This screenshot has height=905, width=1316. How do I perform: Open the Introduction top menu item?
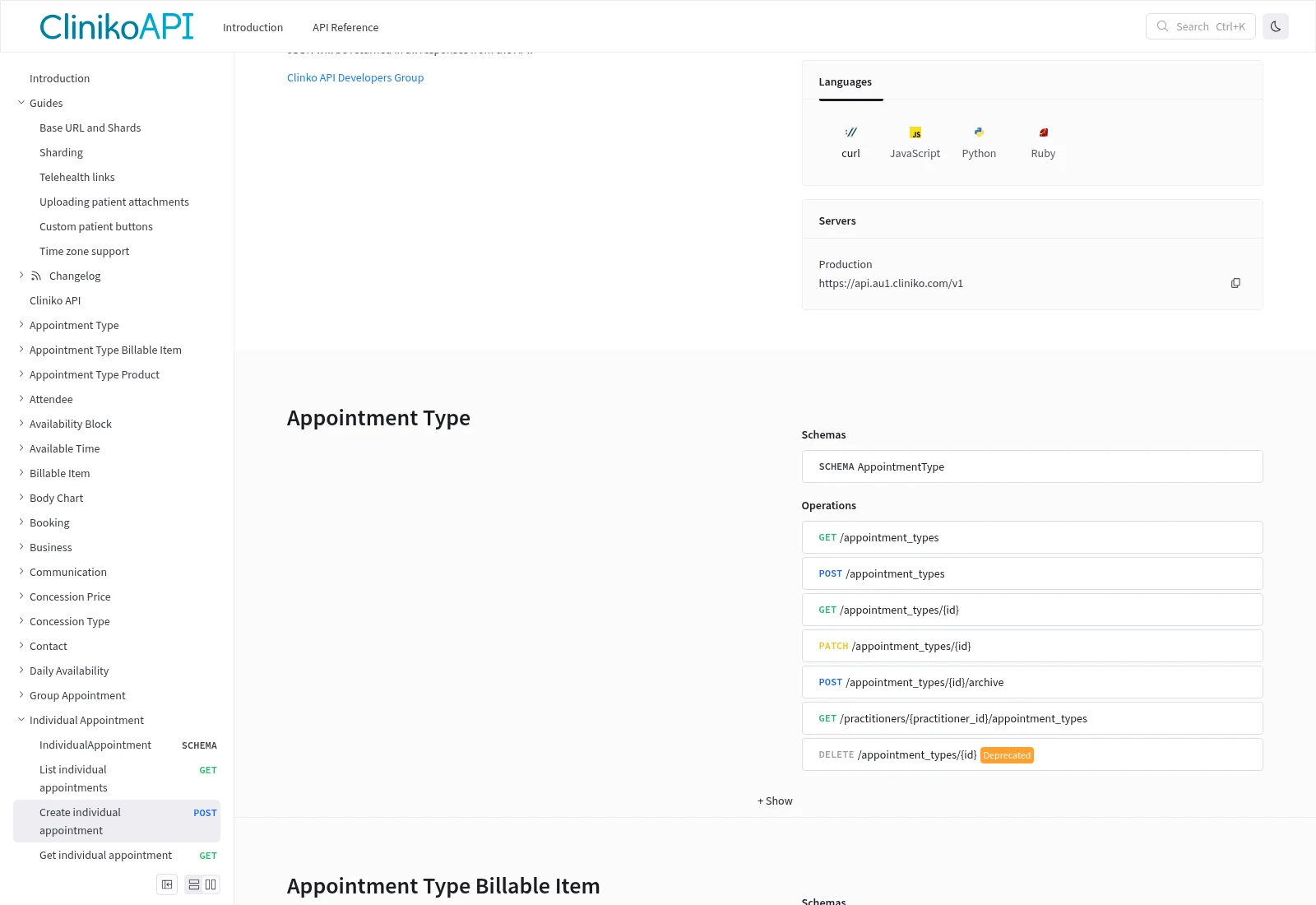[253, 27]
